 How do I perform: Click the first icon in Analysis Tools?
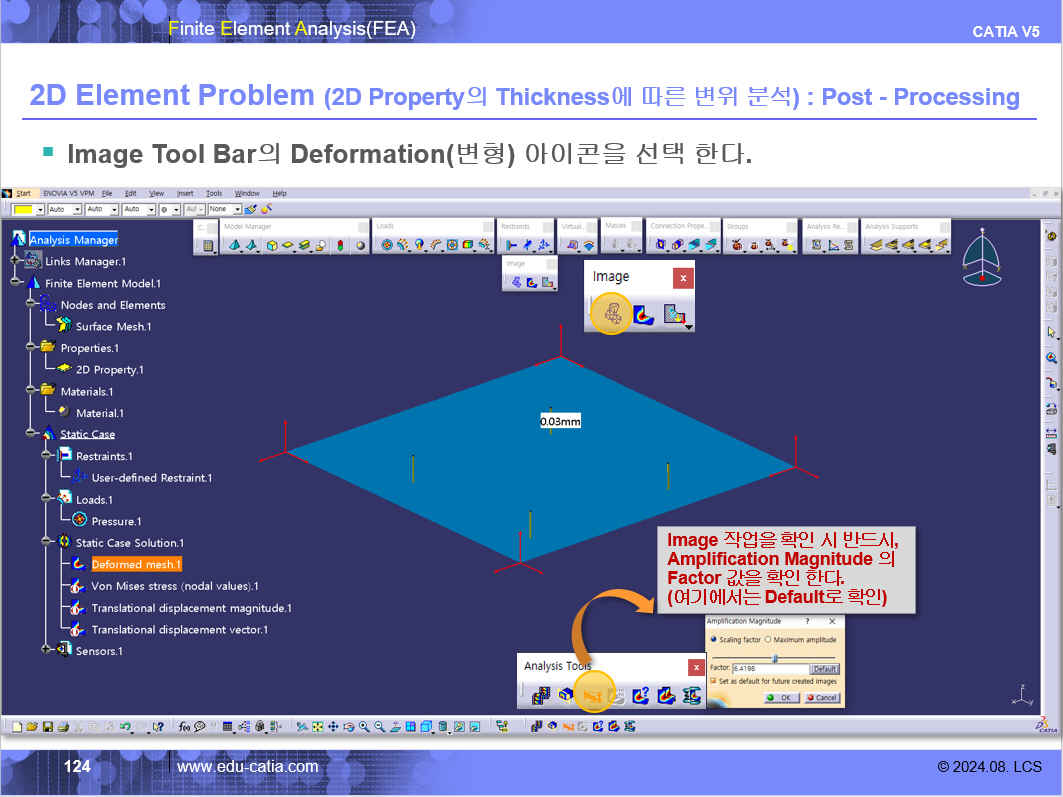[540, 695]
